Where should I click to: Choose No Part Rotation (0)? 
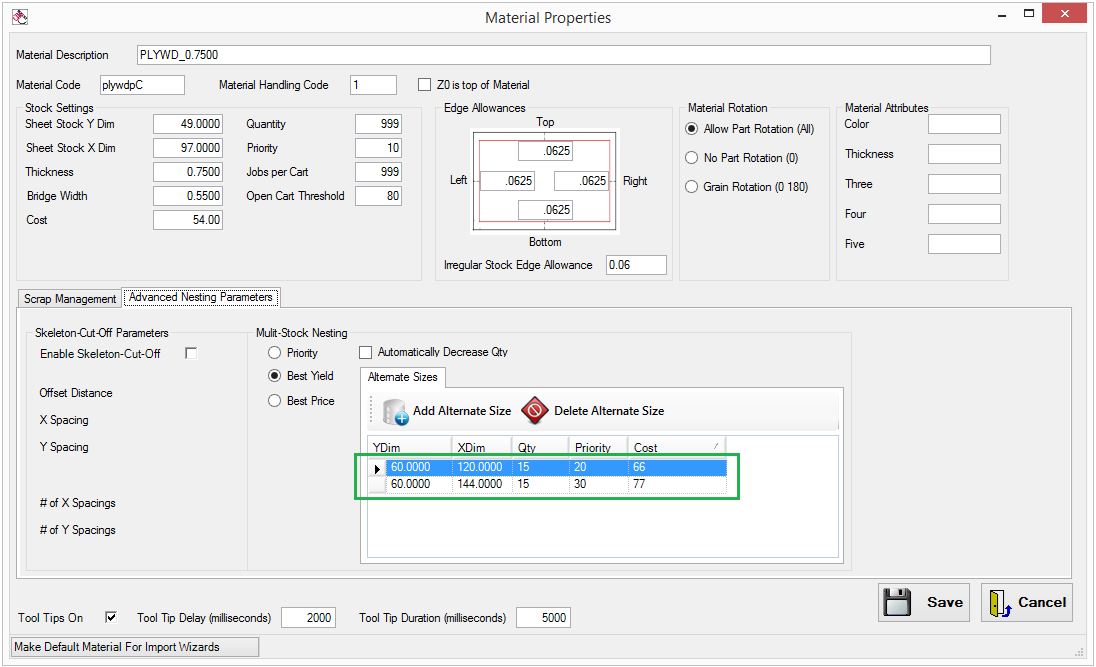pyautogui.click(x=691, y=158)
